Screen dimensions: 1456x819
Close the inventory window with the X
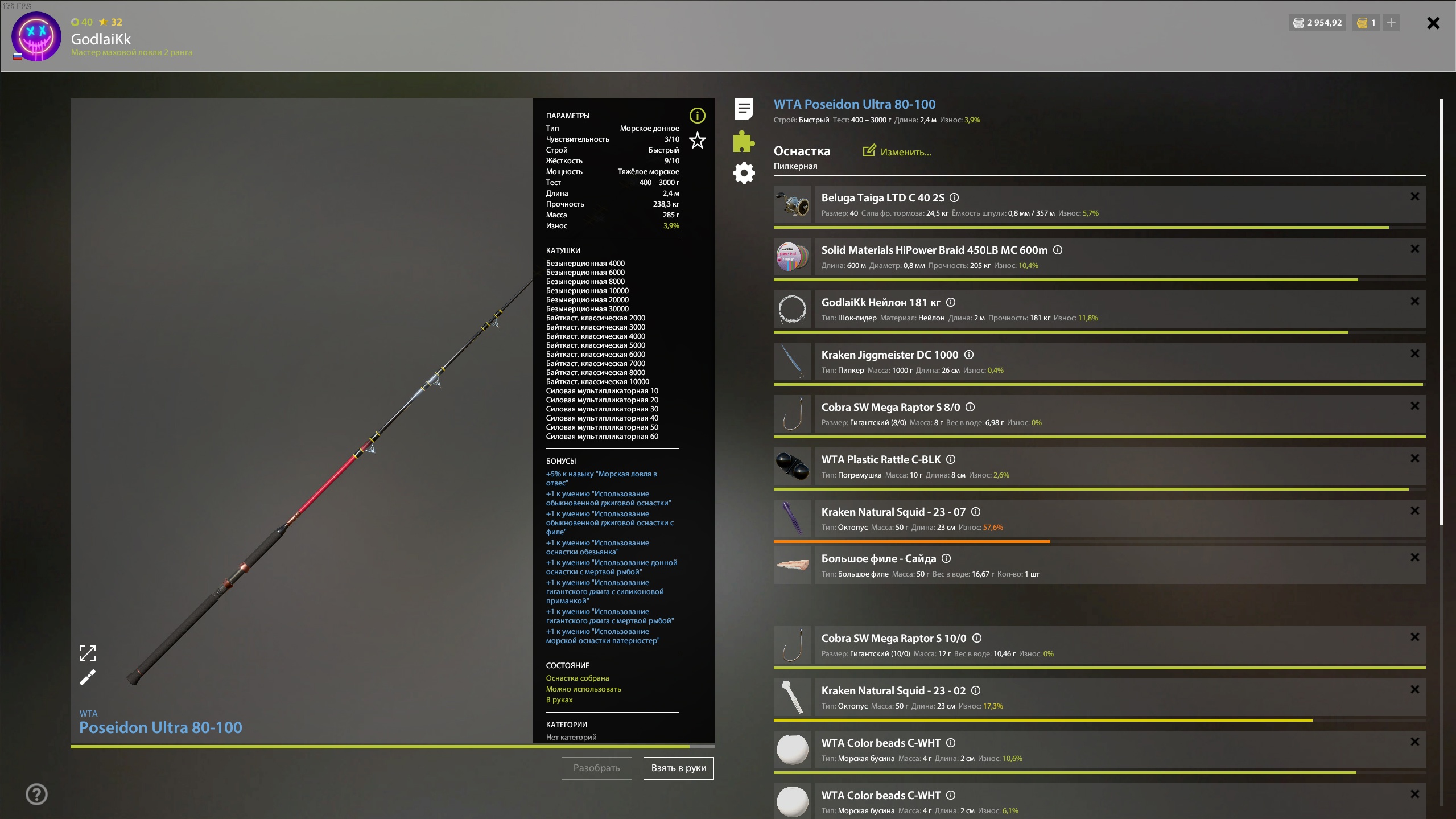click(1433, 23)
